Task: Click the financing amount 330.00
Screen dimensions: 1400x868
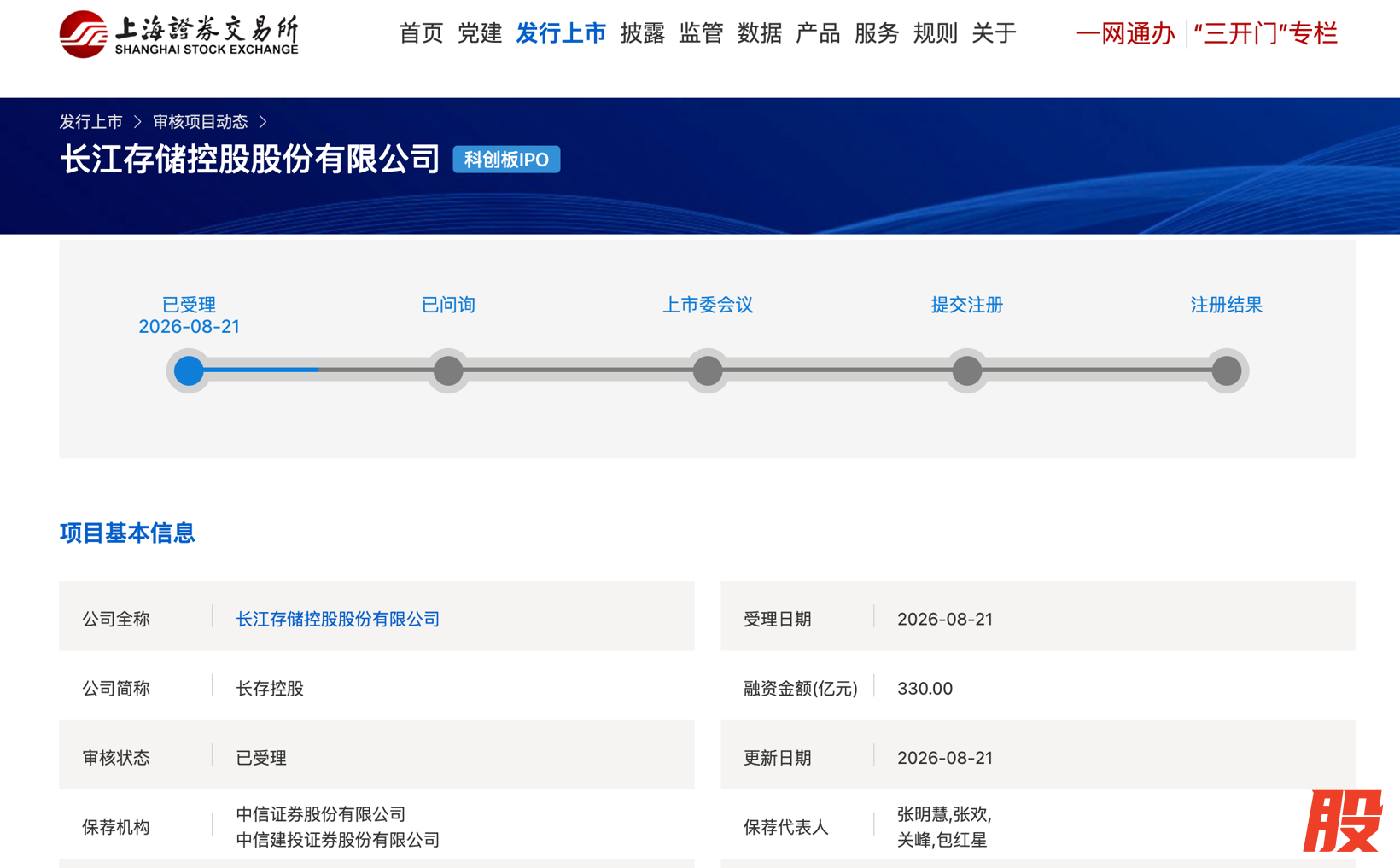Action: (x=925, y=688)
